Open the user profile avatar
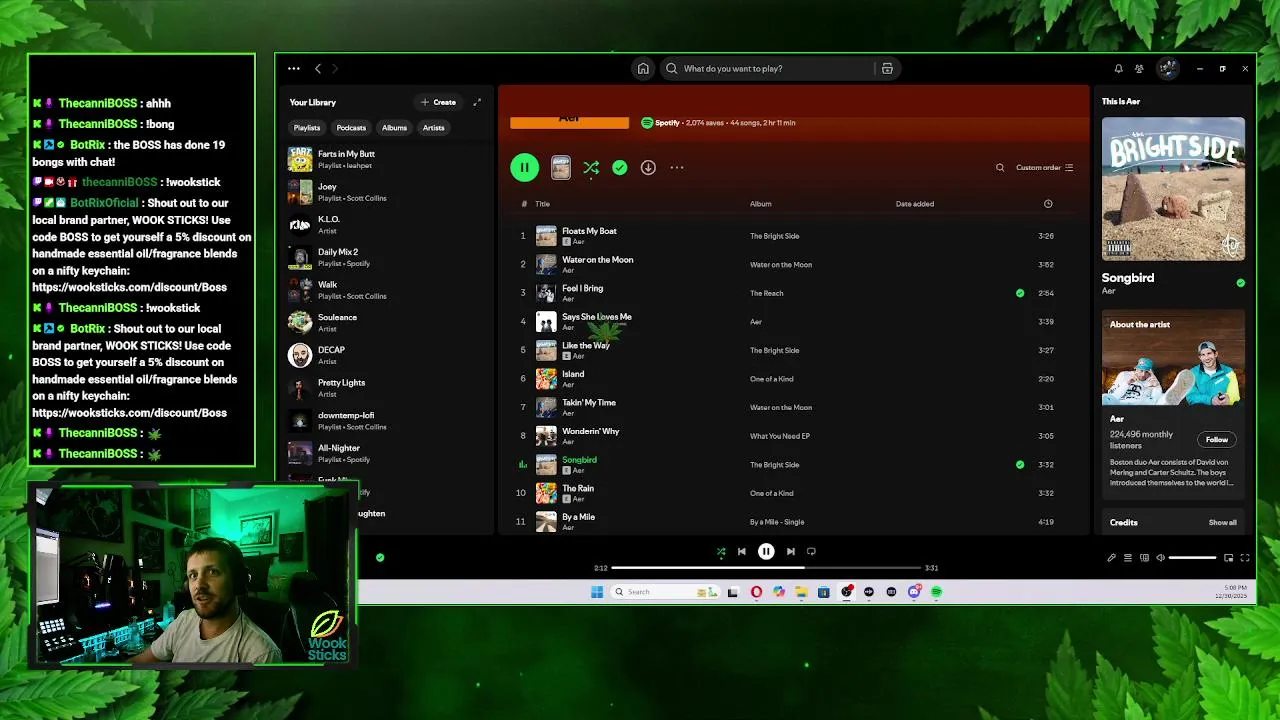1280x720 pixels. tap(1167, 69)
